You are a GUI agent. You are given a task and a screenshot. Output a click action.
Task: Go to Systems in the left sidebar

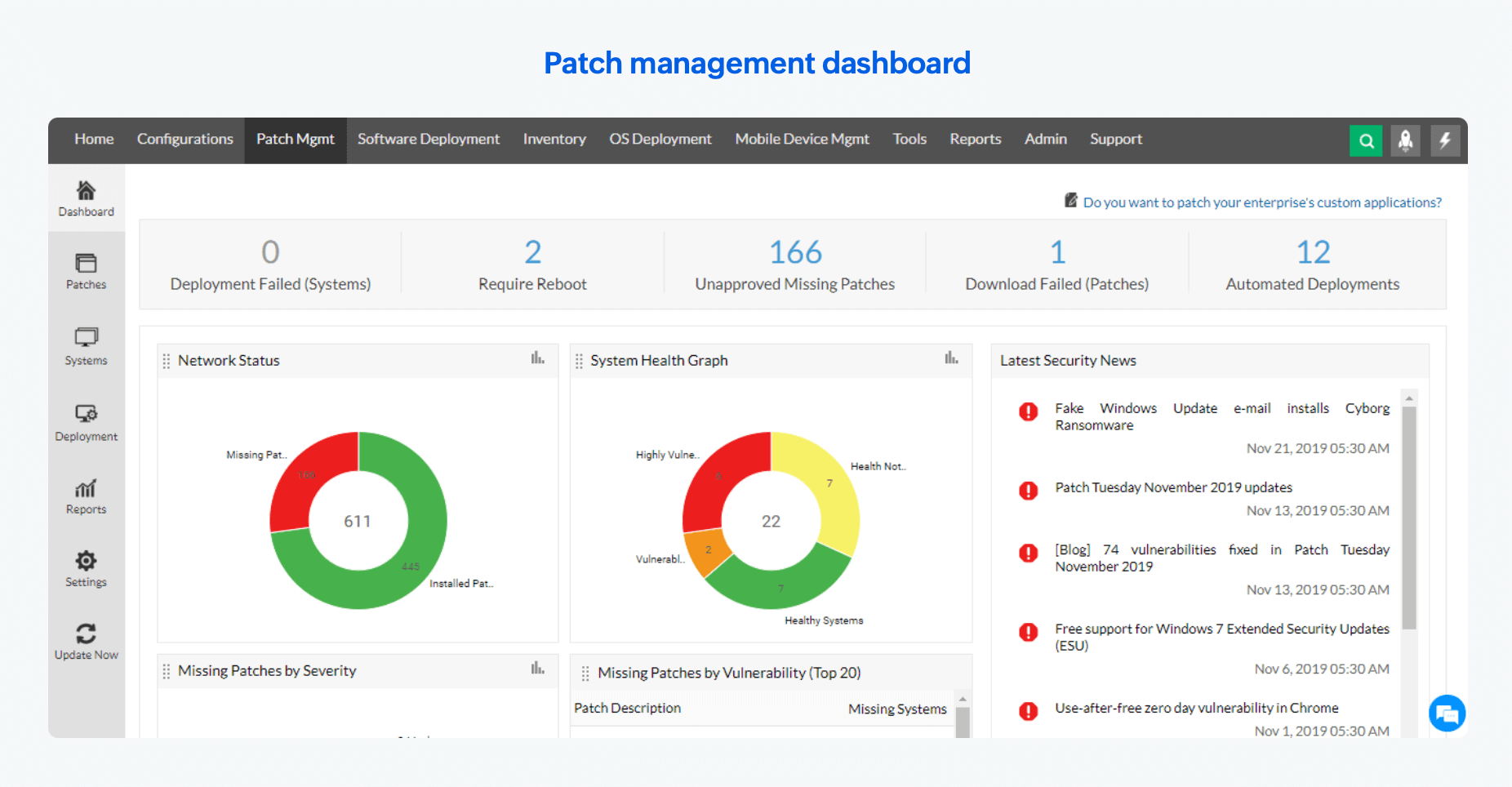coord(86,346)
